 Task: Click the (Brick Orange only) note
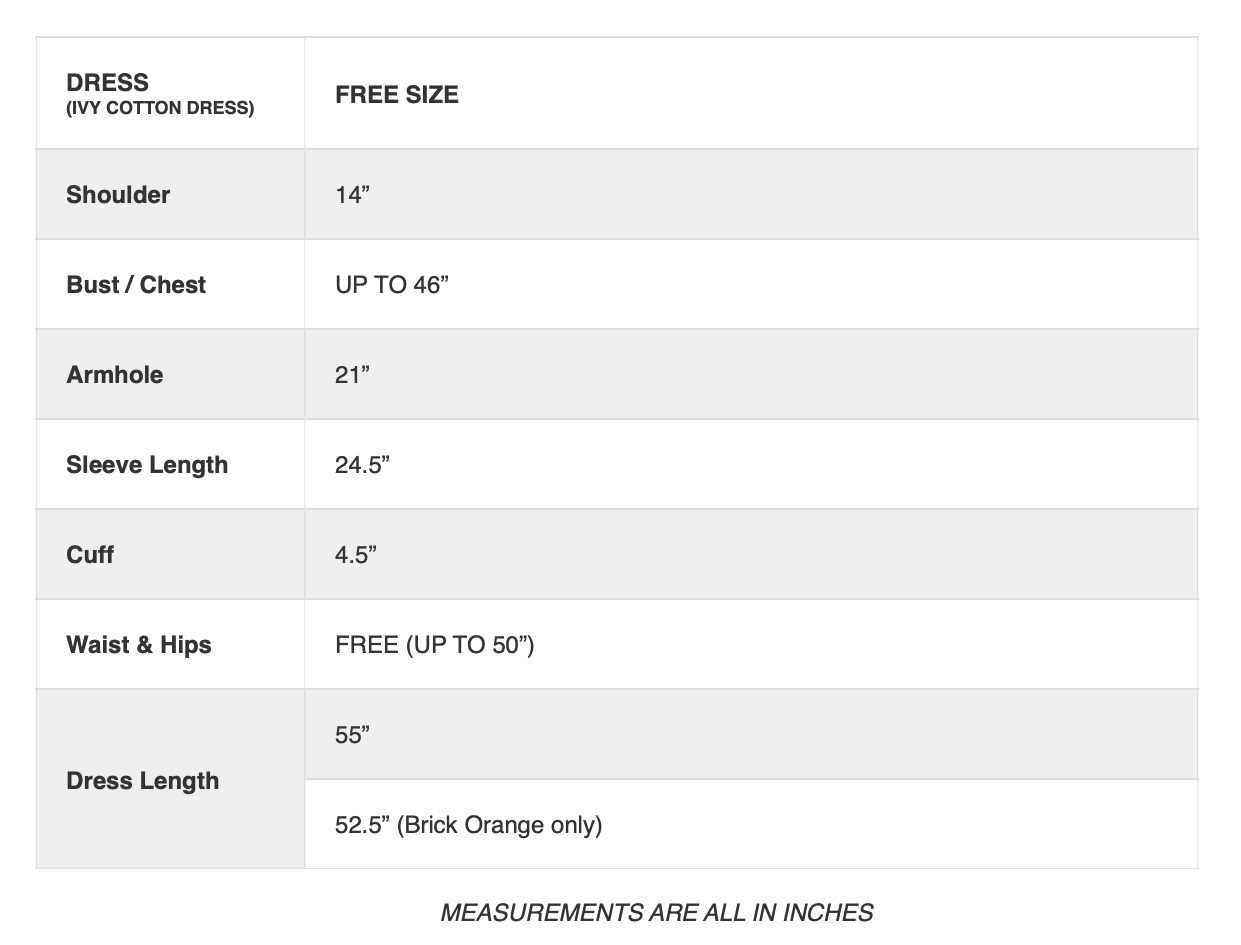coord(500,825)
